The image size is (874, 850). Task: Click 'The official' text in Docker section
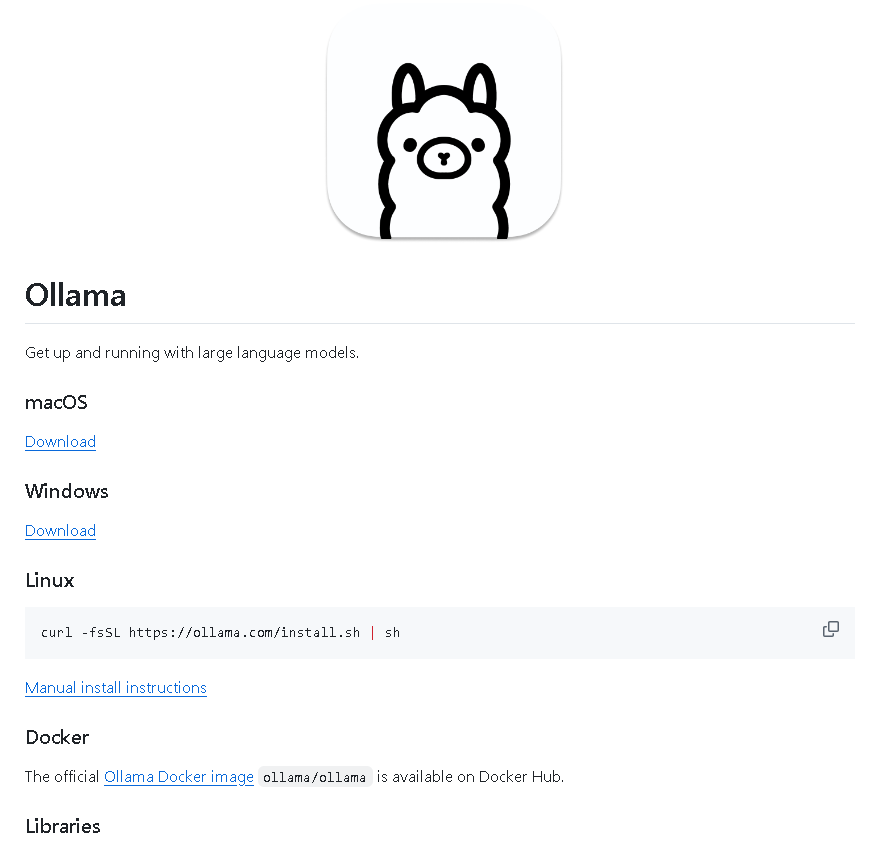point(62,777)
